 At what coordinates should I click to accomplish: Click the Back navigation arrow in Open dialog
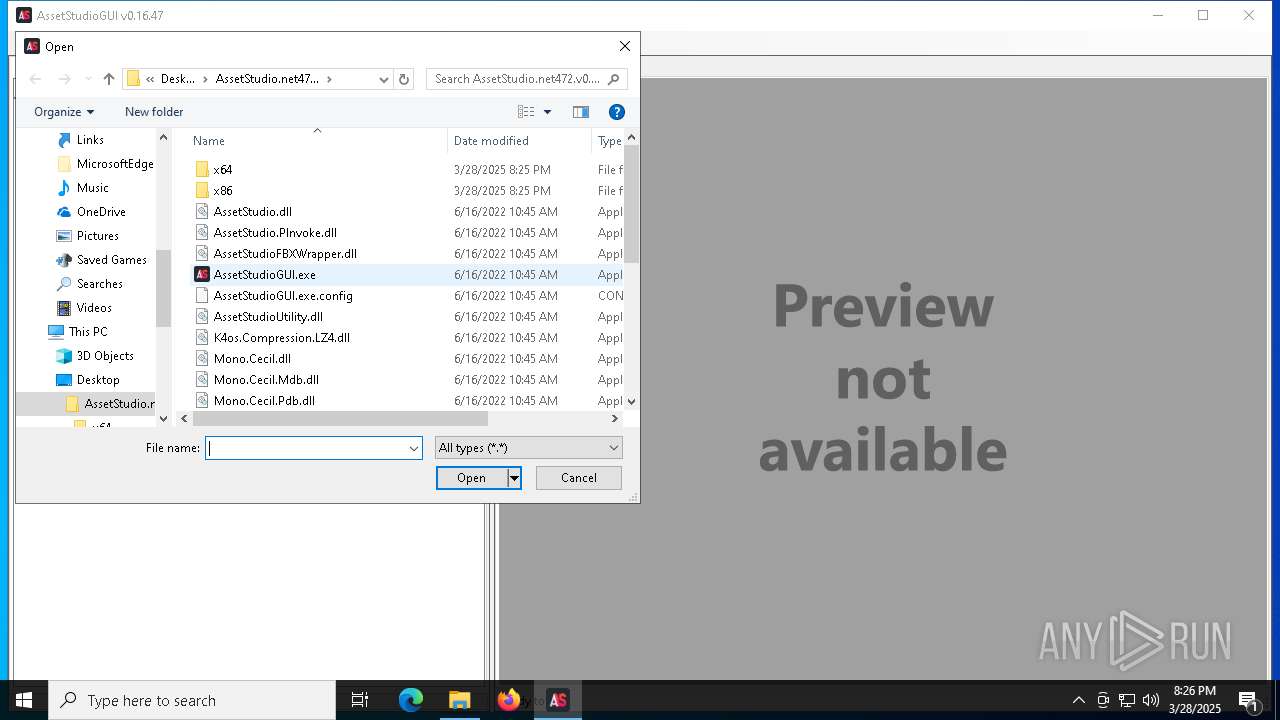(x=36, y=79)
